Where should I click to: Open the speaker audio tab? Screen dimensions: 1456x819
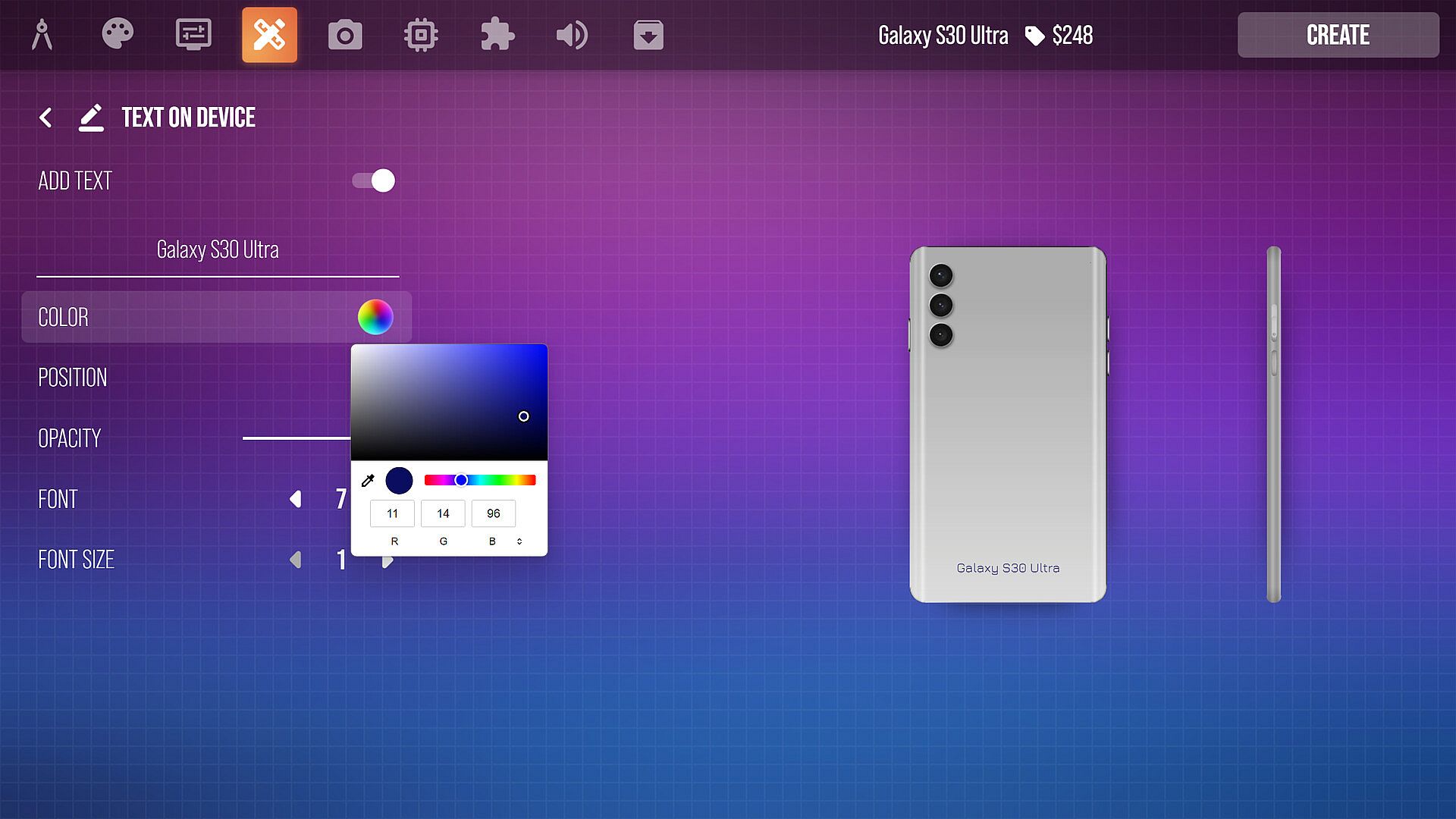[x=573, y=35]
